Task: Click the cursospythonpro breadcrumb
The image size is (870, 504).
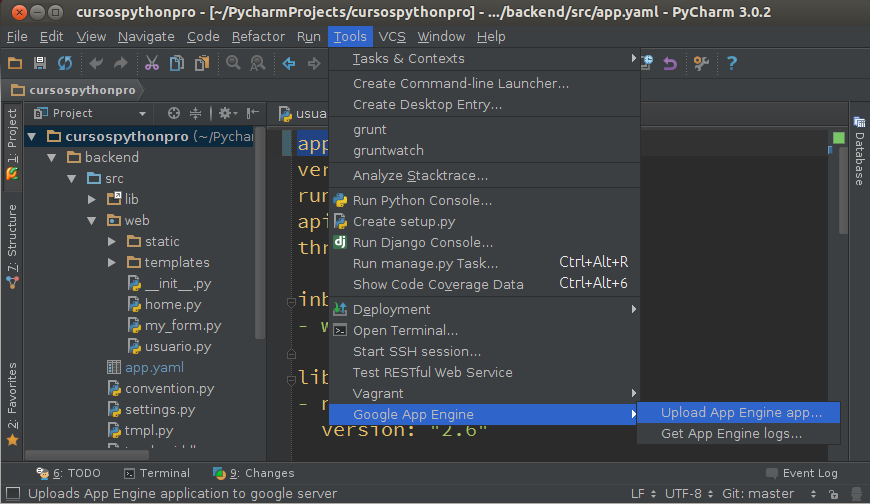Action: (x=74, y=90)
